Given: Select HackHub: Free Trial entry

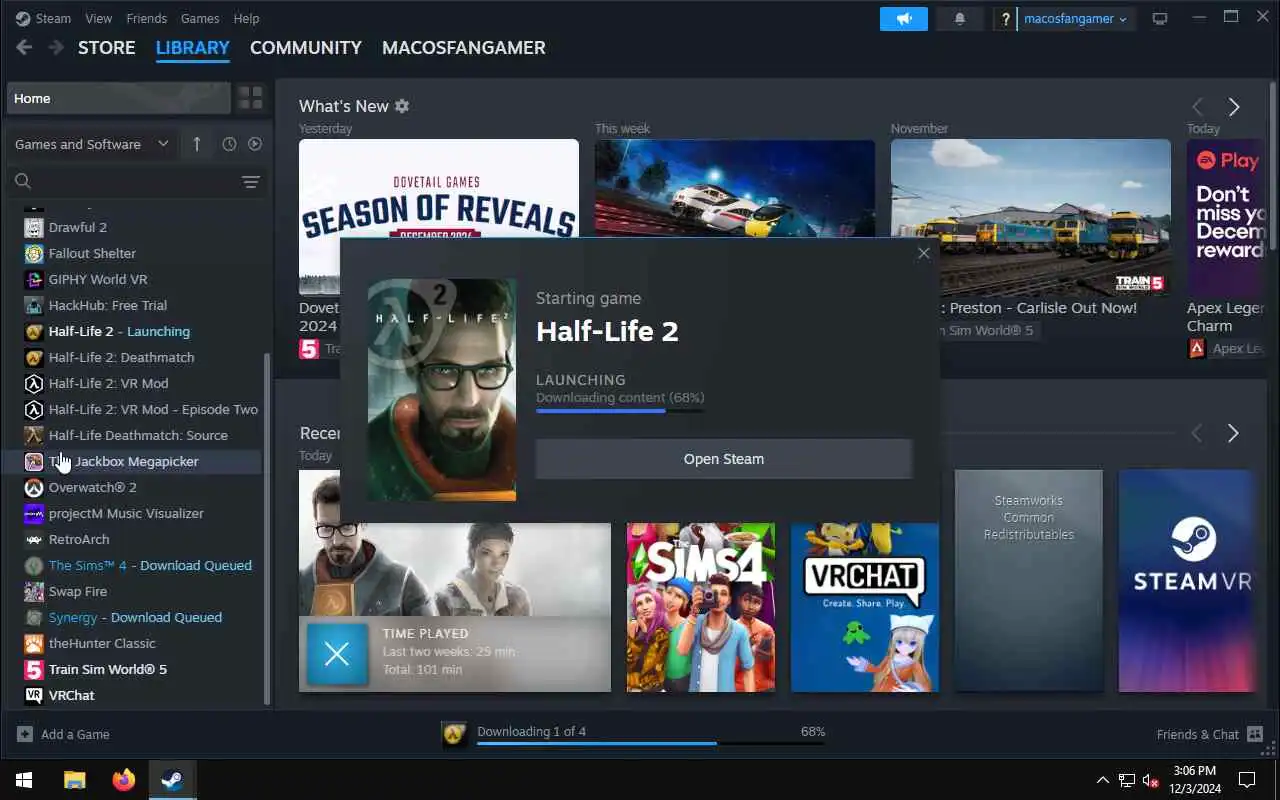Looking at the screenshot, I should click(135, 305).
